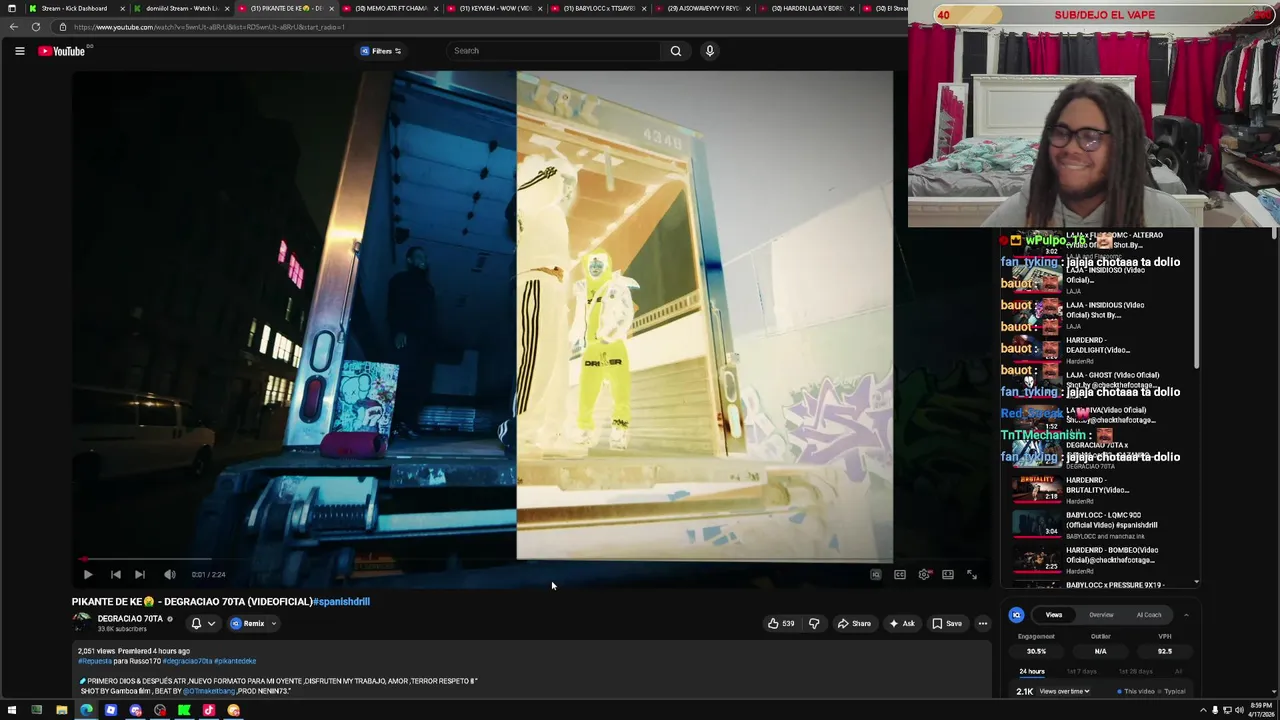Open DEGRACIAO 70TA channel name link
Screen dimensions: 1280x720
click(x=130, y=619)
